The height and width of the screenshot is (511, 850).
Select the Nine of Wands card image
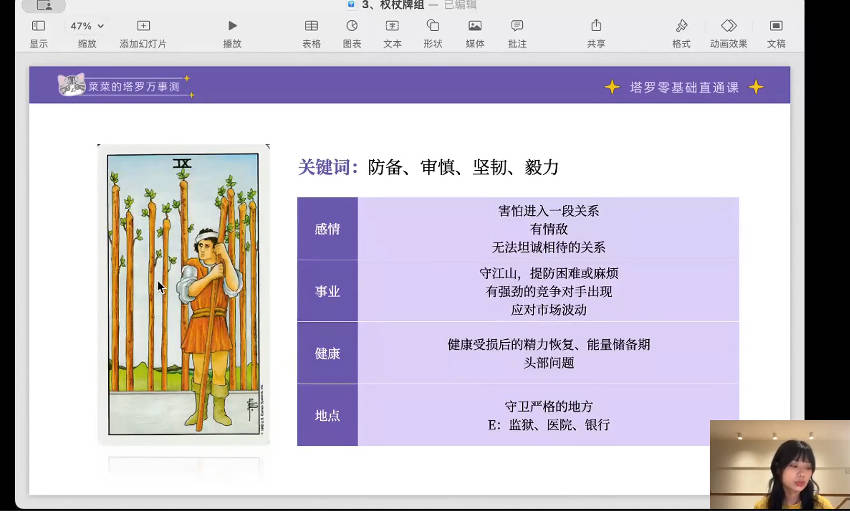[x=183, y=294]
